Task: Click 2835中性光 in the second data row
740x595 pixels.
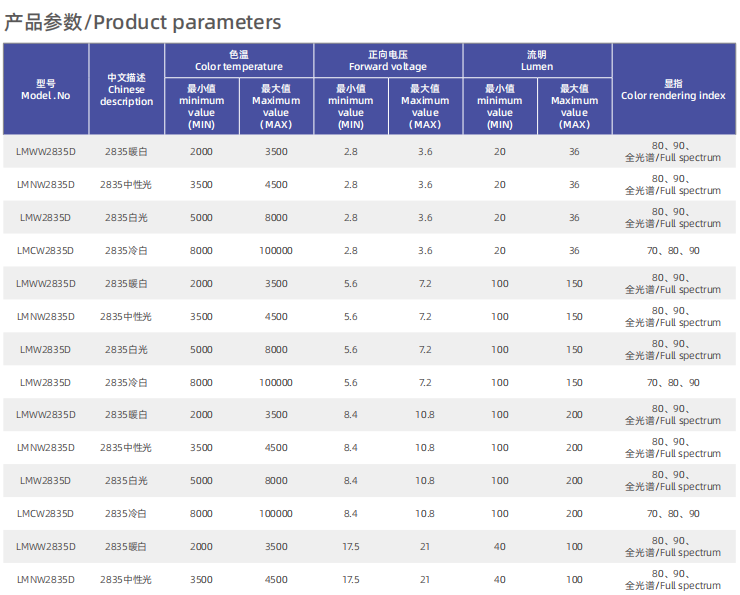Action: click(x=126, y=184)
